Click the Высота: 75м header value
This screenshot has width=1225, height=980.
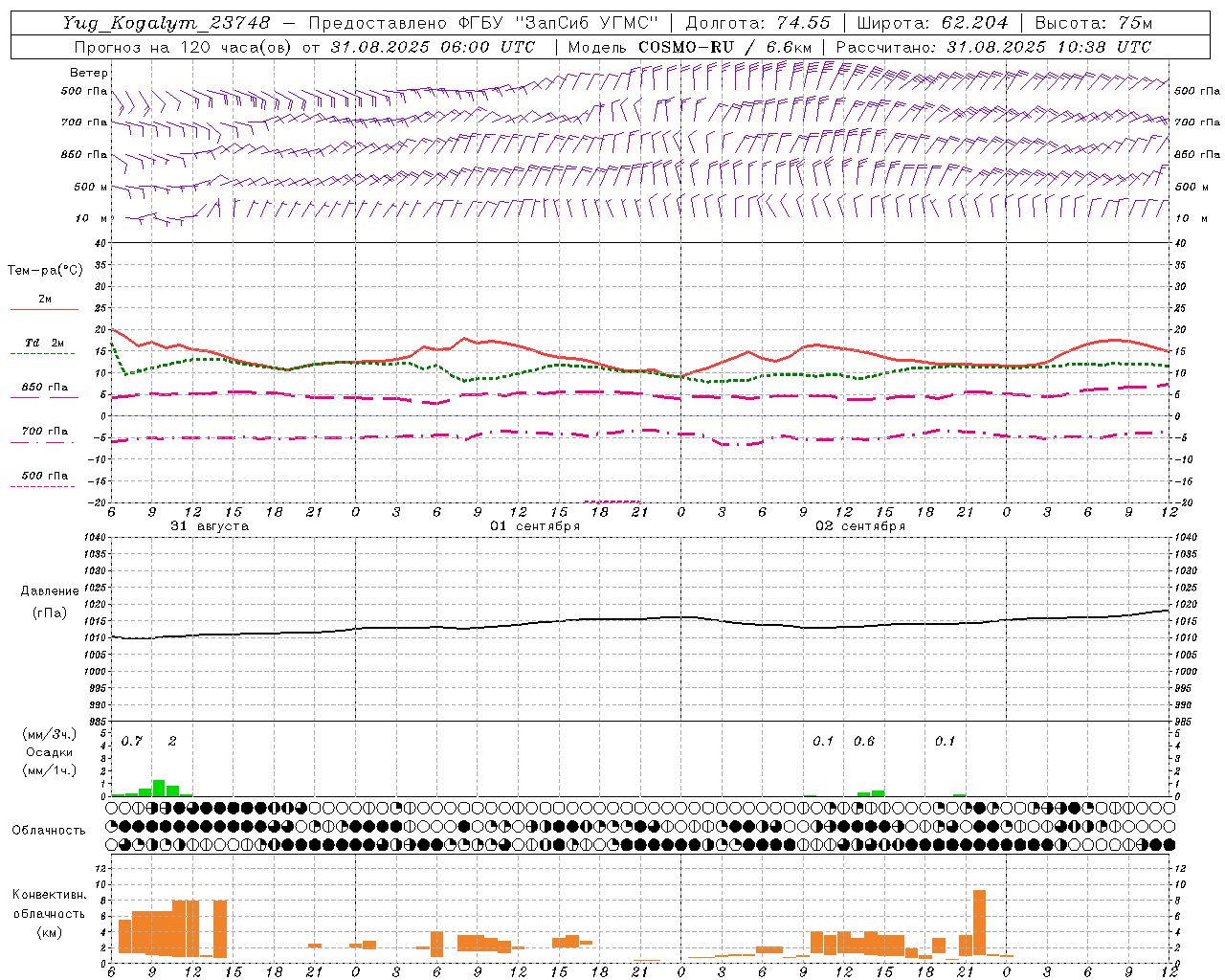(1094, 23)
